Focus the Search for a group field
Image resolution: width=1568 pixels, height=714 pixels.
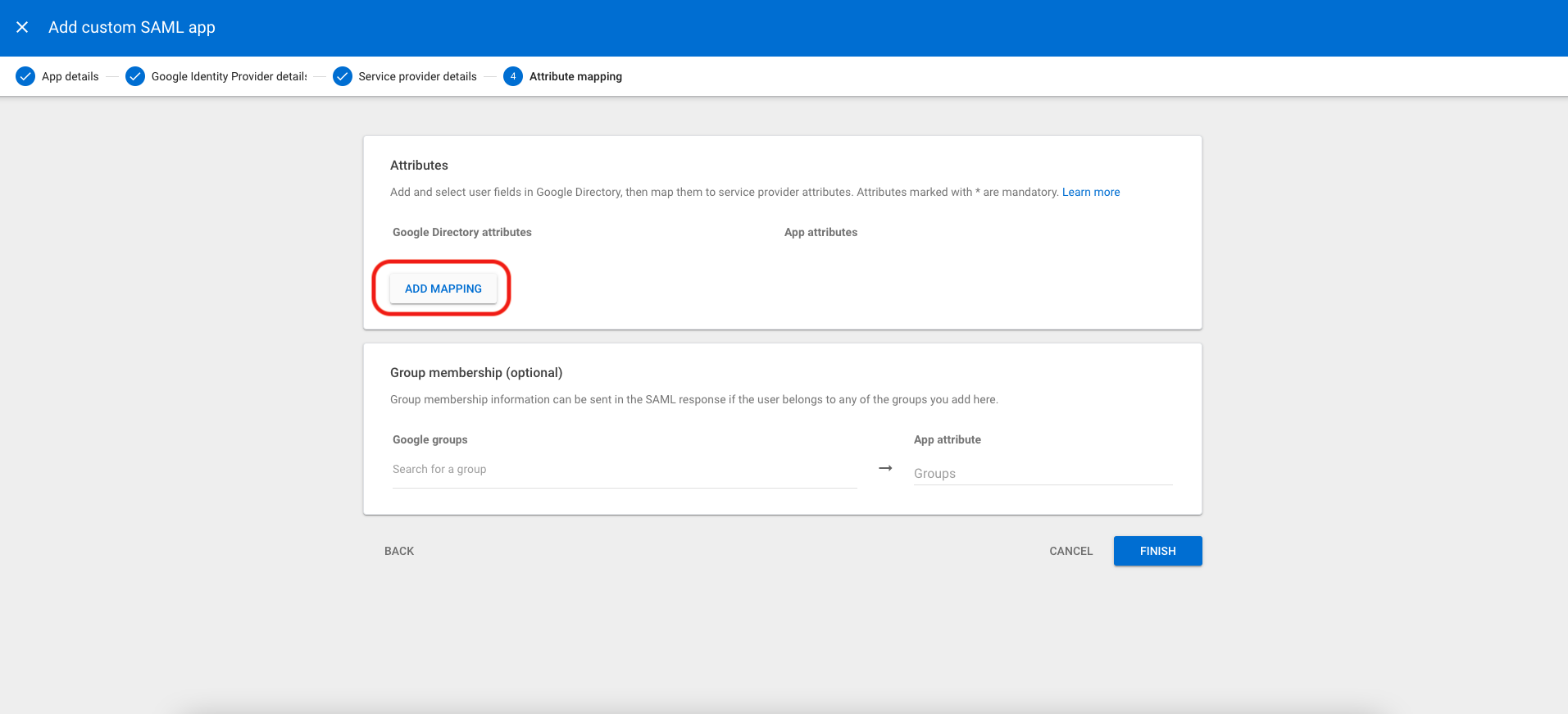(624, 470)
